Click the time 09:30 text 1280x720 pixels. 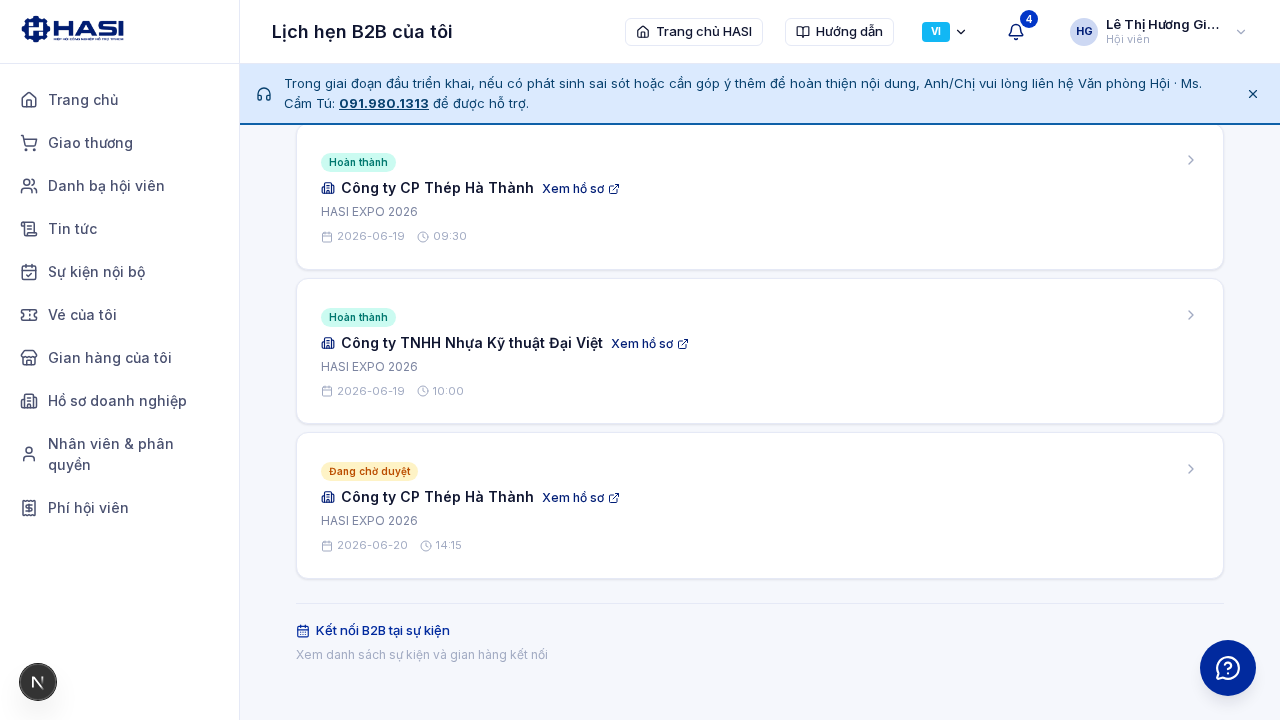[x=450, y=236]
